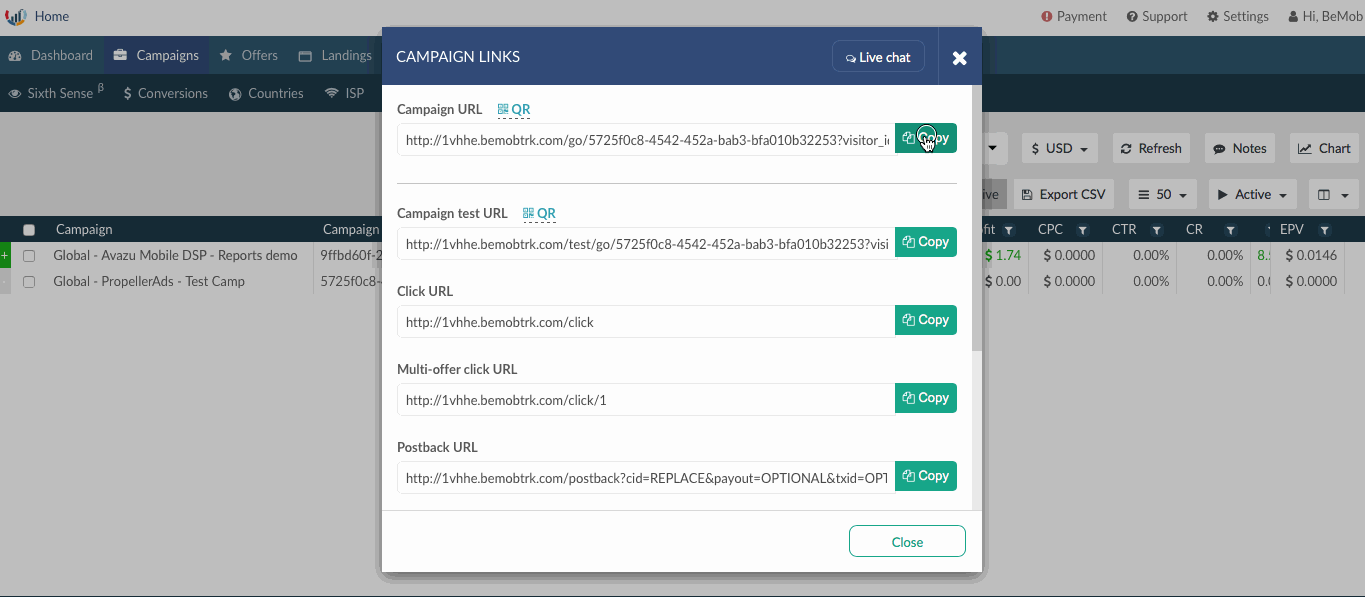Select the ISP report
Screen dimensions: 1365x597
point(345,93)
